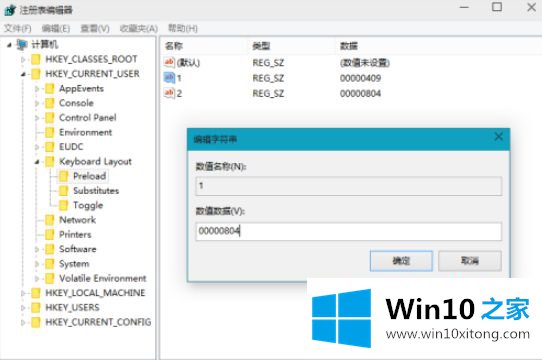542x360 pixels.
Task: Select the Printers tree item label
Action: (75, 234)
